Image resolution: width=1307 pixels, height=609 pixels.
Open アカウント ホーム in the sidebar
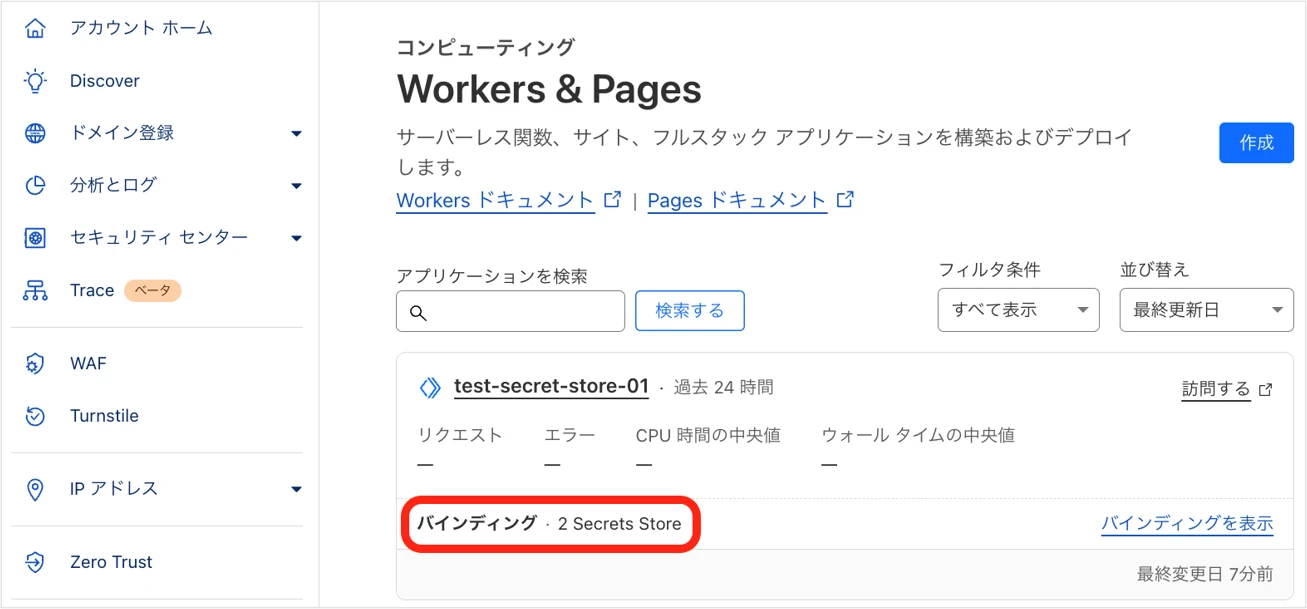[x=142, y=28]
